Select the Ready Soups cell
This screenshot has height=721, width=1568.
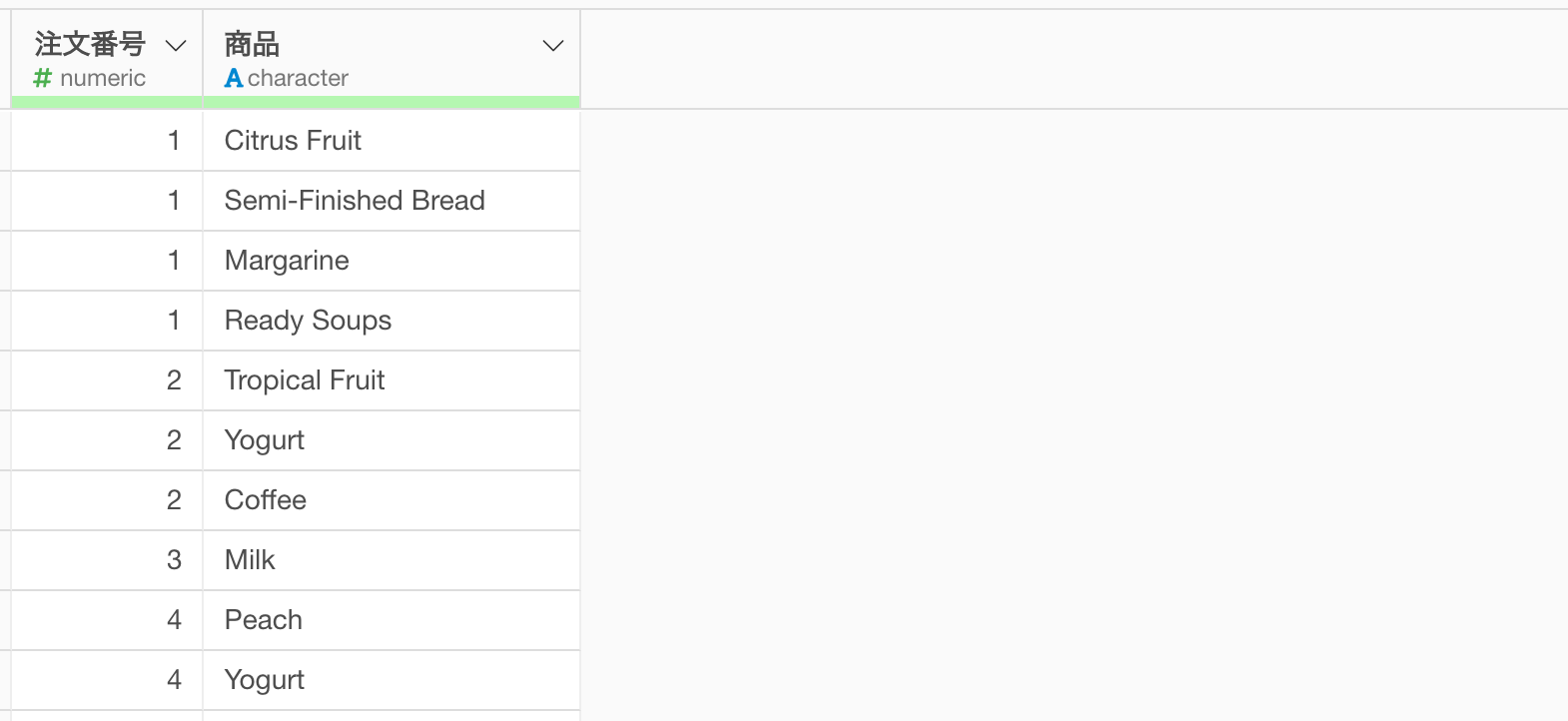[x=392, y=321]
